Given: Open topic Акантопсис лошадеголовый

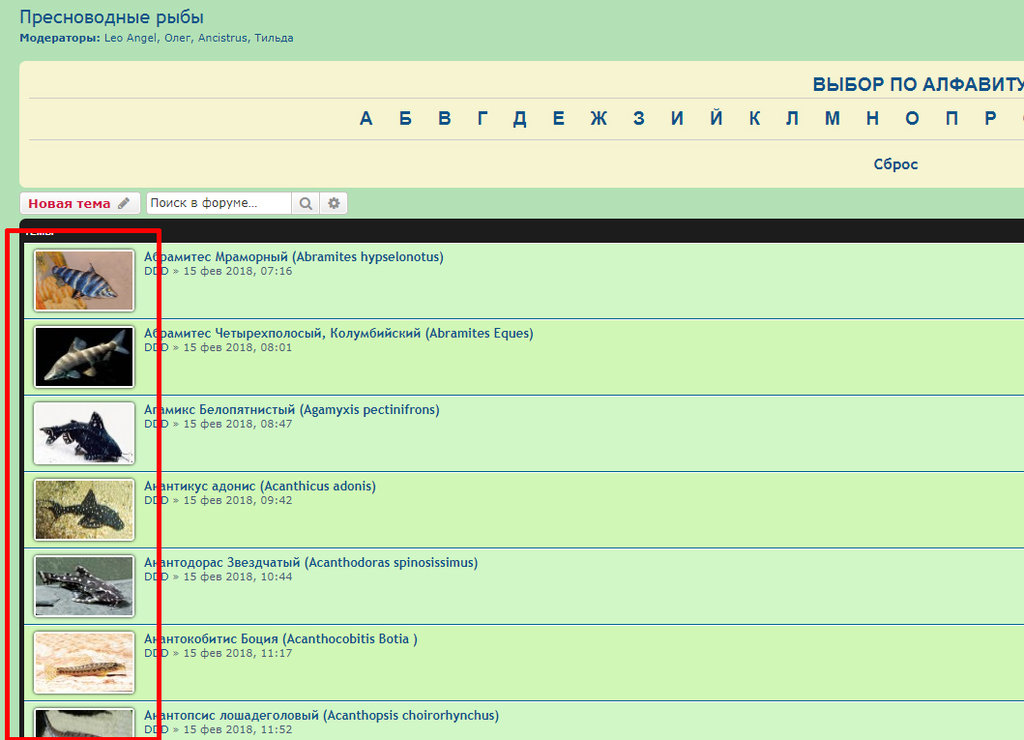Looking at the screenshot, I should click(x=321, y=715).
